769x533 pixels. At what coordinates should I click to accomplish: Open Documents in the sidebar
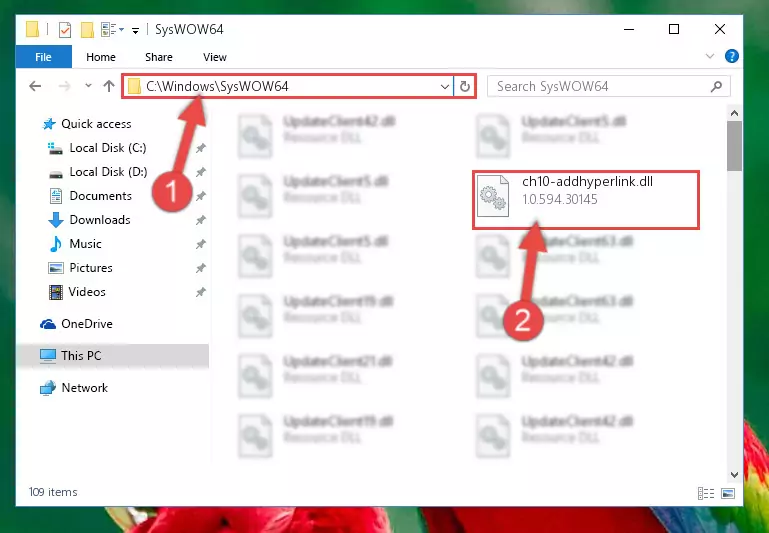click(91, 196)
